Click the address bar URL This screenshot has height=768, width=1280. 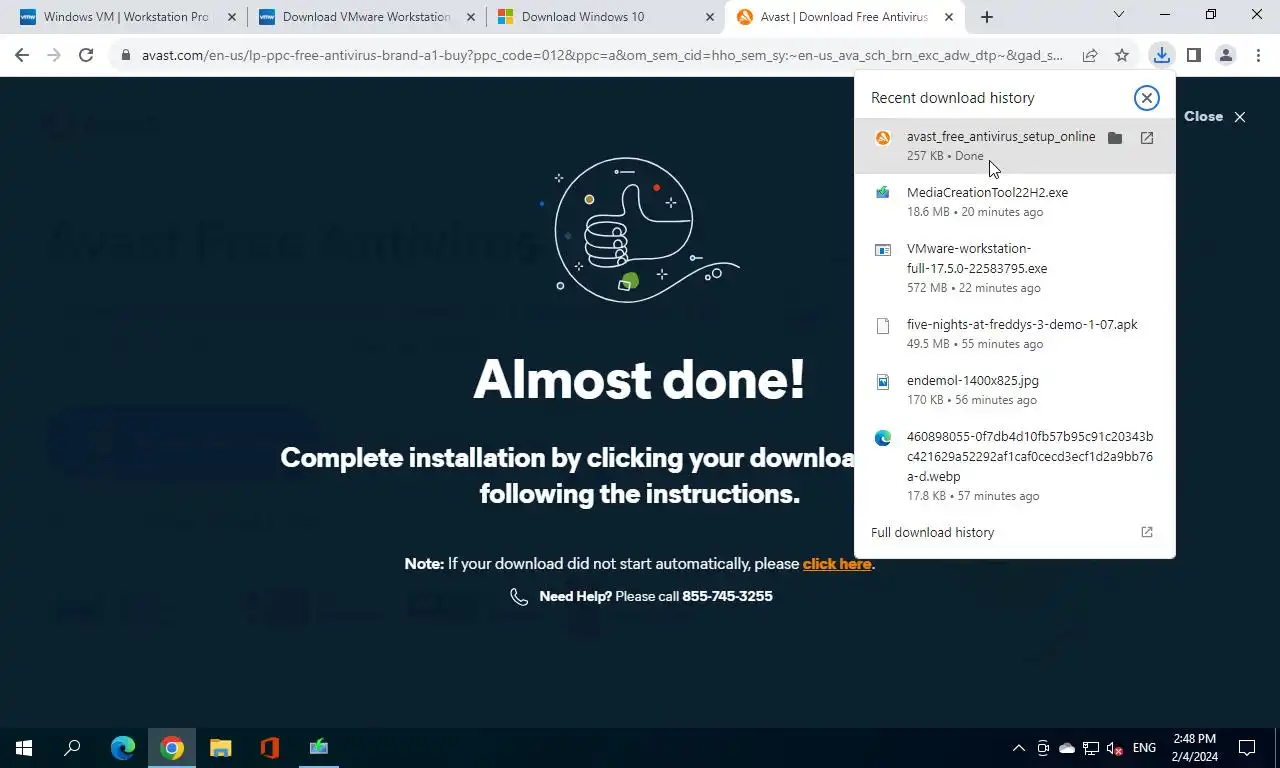coord(603,56)
